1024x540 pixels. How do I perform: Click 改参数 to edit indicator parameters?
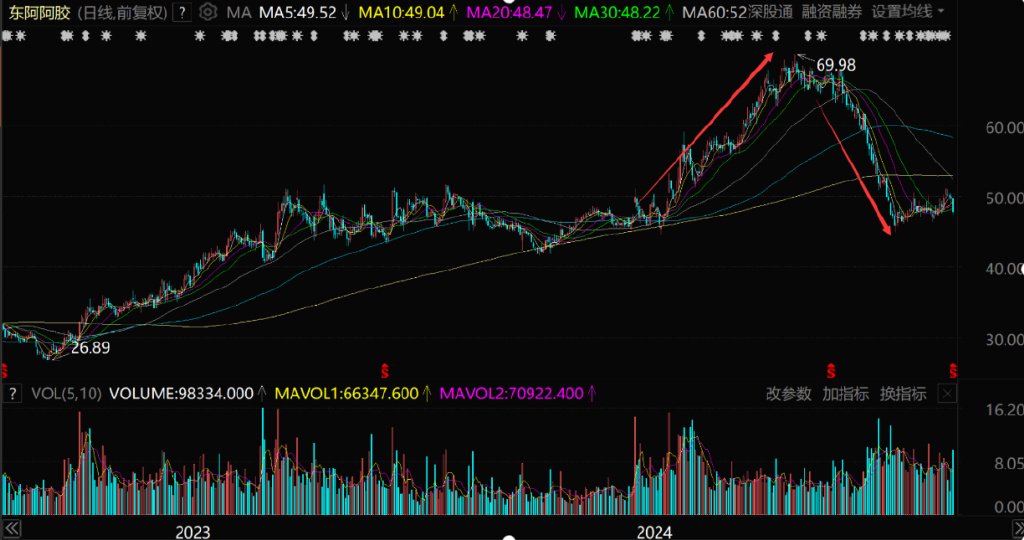point(789,394)
